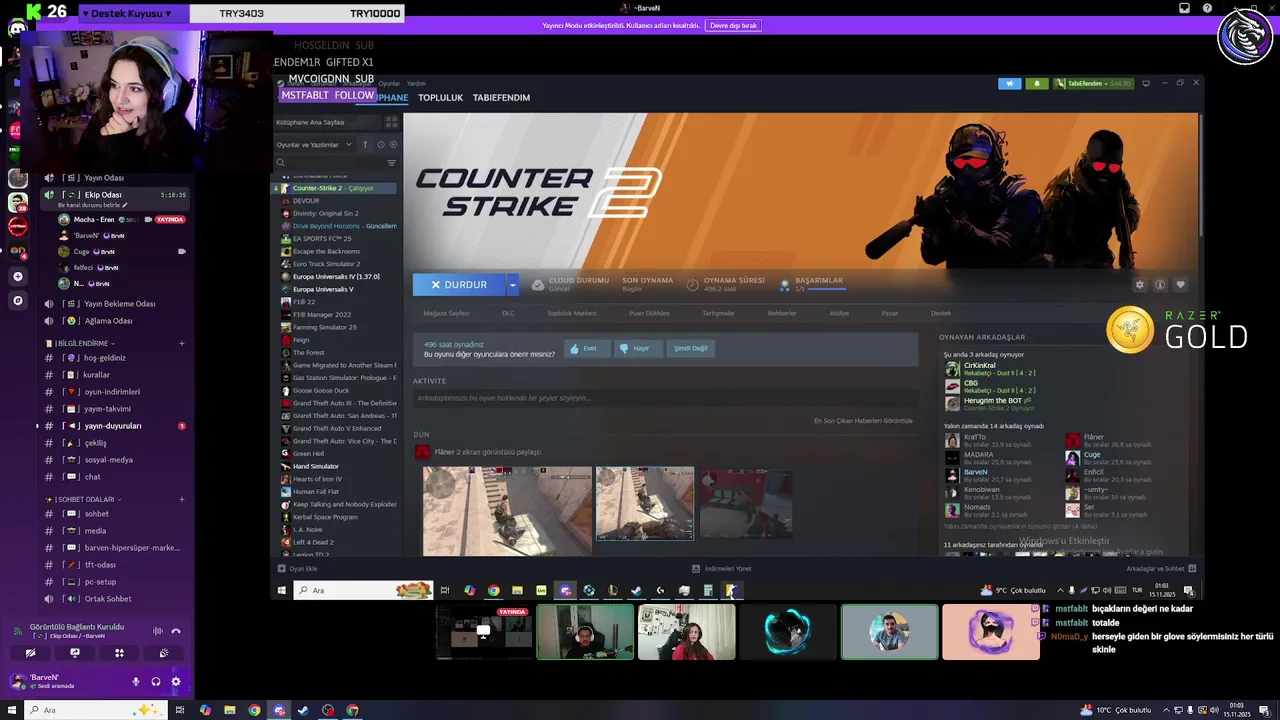Show game info icon on CS2 page
Image resolution: width=1280 pixels, height=720 pixels.
pyautogui.click(x=1160, y=285)
